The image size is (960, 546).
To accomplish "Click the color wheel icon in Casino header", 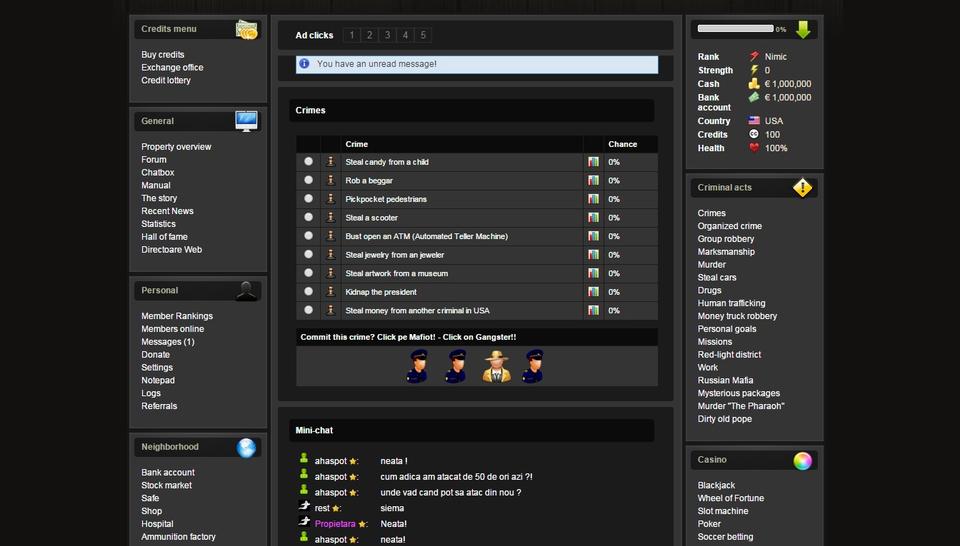I will click(x=802, y=460).
